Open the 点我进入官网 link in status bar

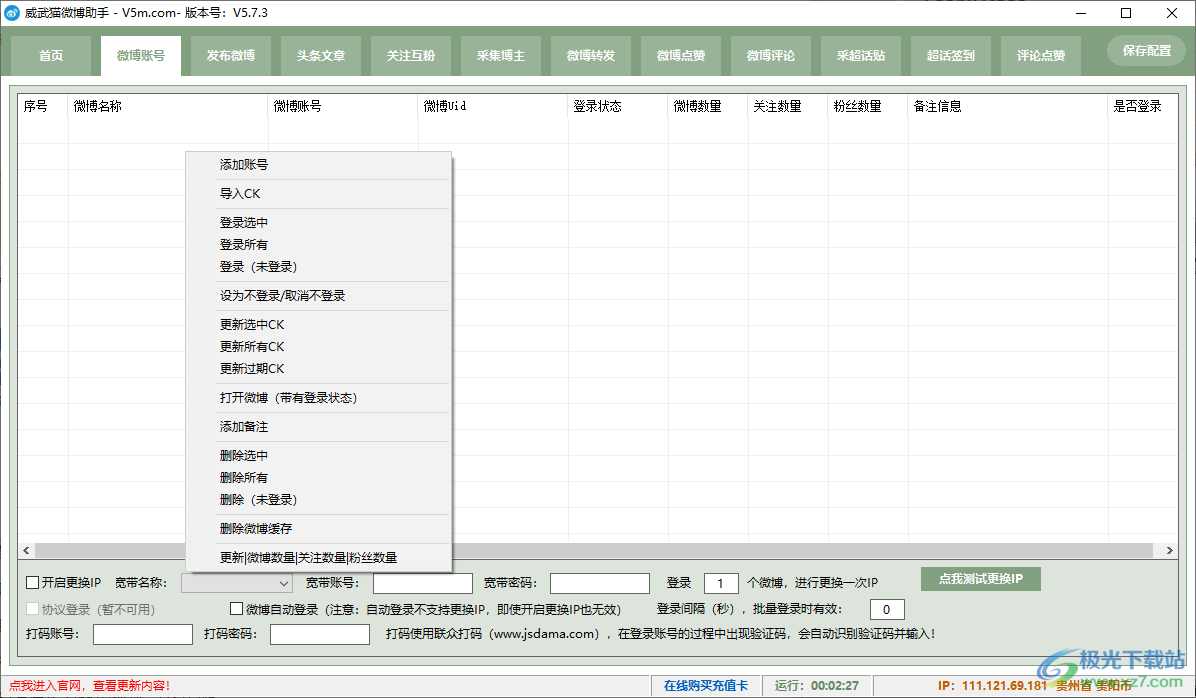(89, 686)
